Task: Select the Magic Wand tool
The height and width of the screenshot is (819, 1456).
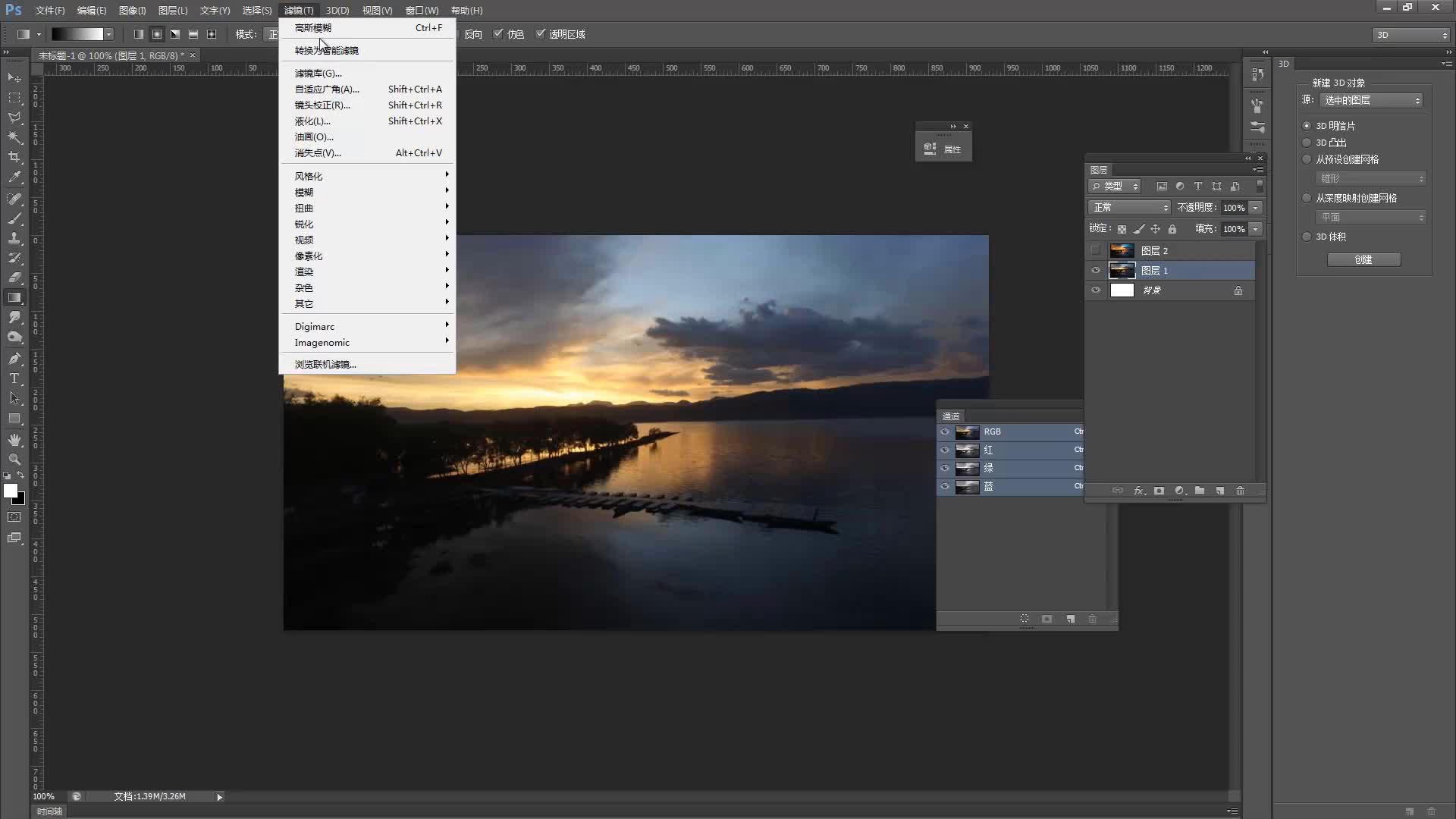Action: click(x=14, y=138)
